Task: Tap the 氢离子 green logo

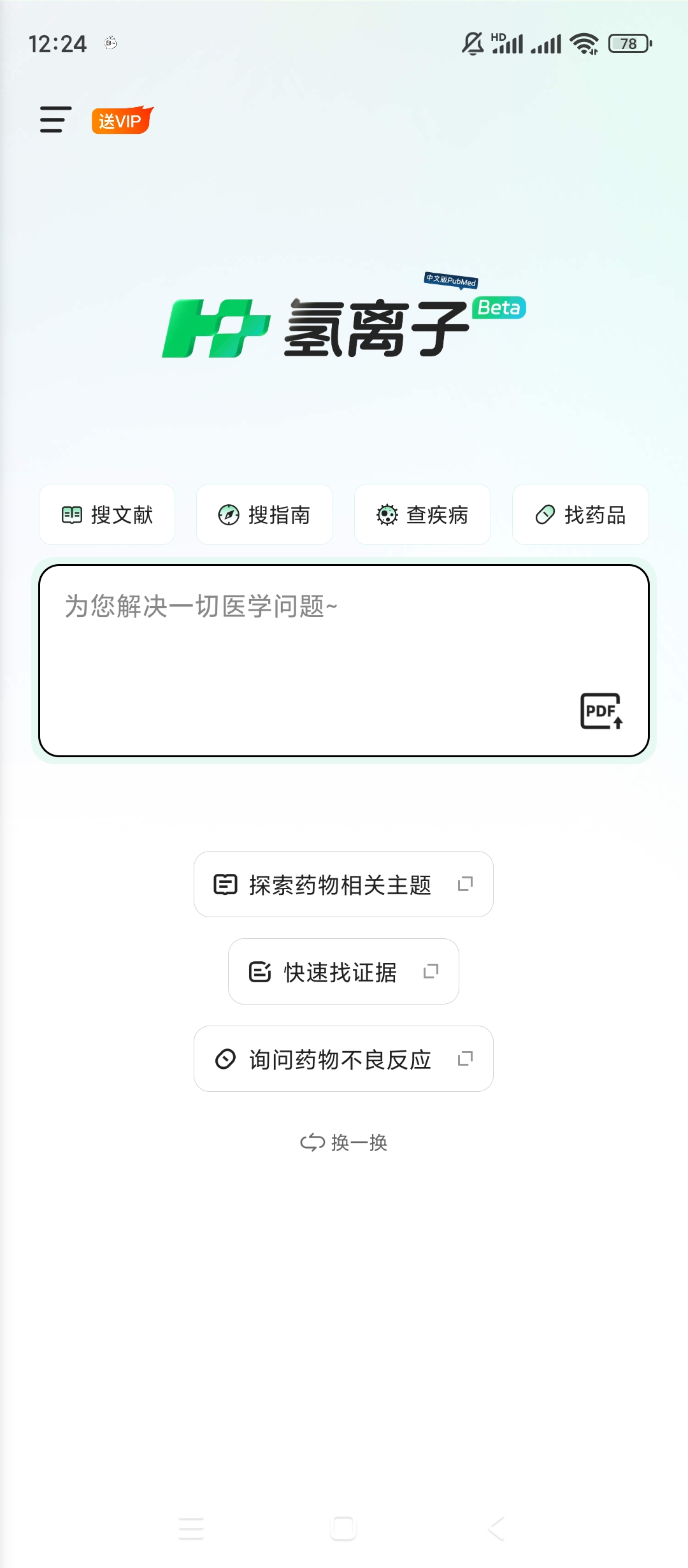Action: coord(217,328)
